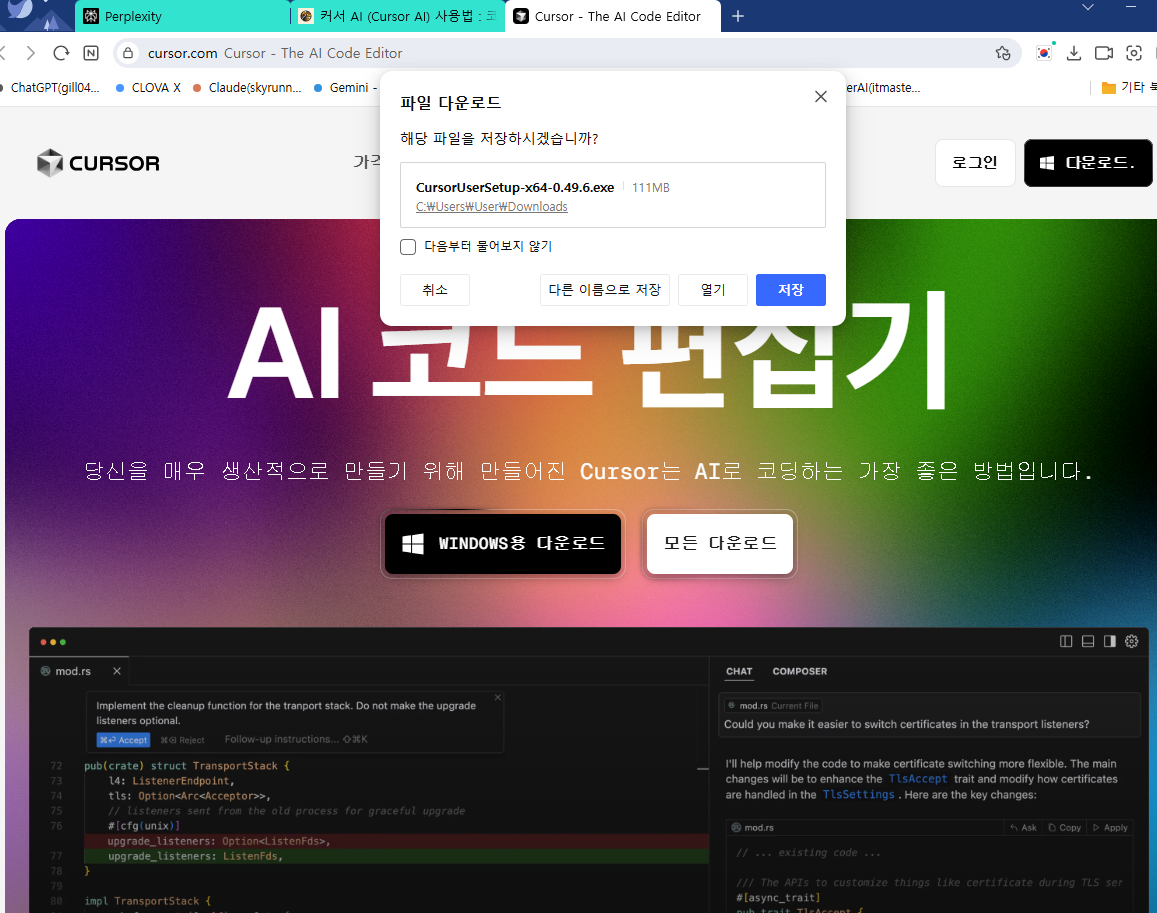Open the Claude bookmark

point(247,88)
